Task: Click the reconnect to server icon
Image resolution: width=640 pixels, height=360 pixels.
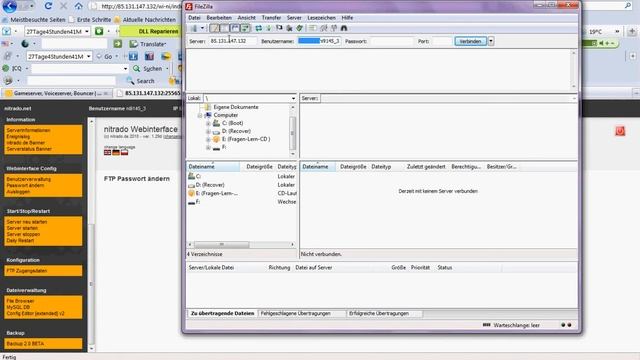Action: (x=300, y=28)
